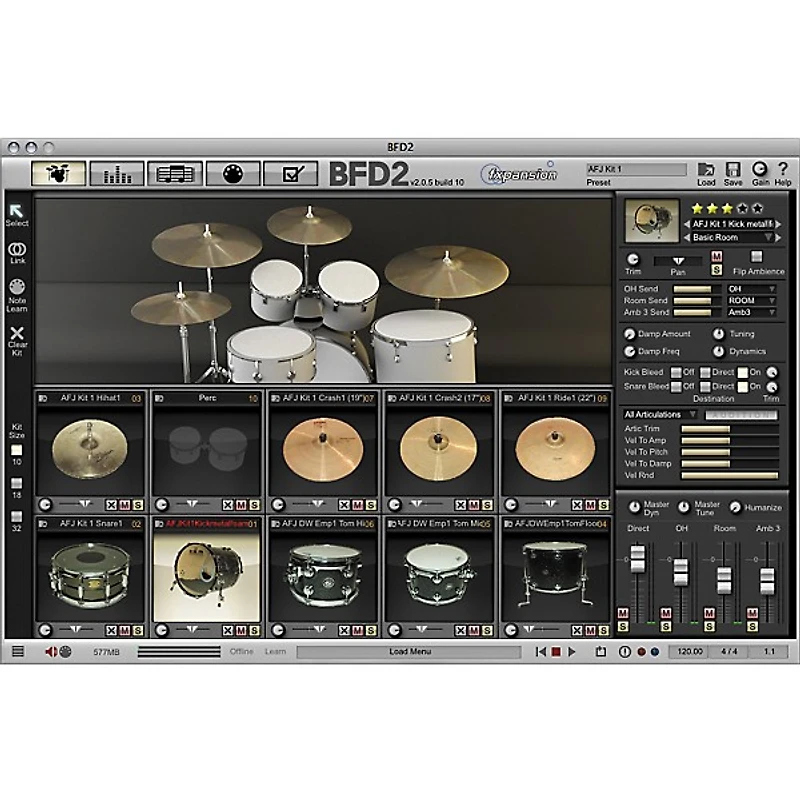Select the Hihat1 cymbal thumbnail
The image size is (800, 800).
(90, 450)
